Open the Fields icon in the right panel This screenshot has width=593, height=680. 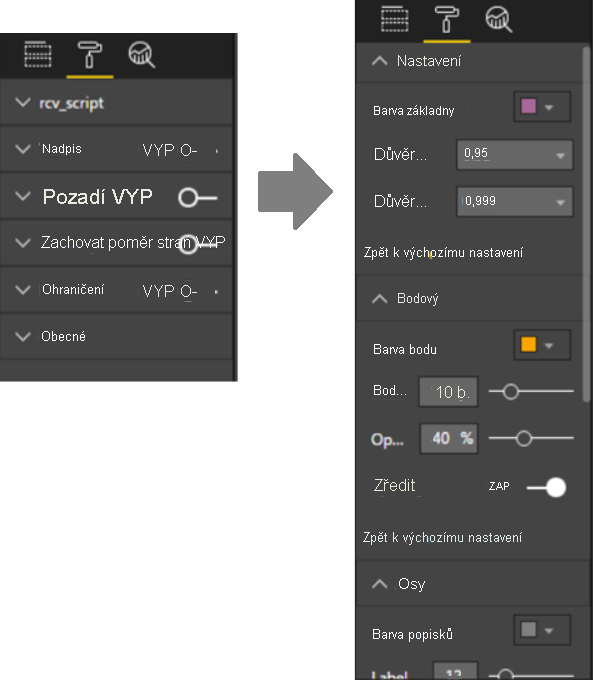click(394, 20)
